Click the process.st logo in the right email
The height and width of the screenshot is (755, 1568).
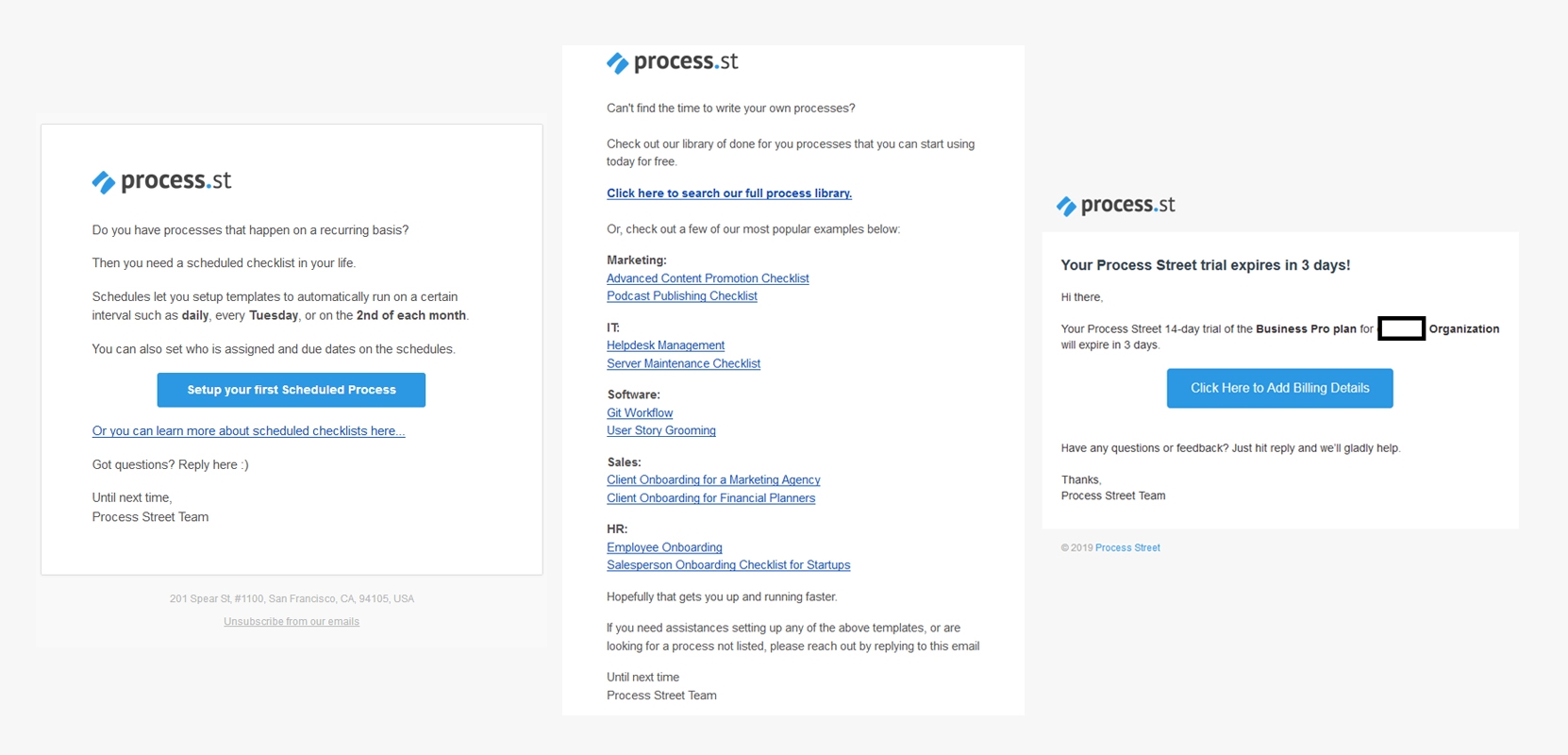(1116, 204)
